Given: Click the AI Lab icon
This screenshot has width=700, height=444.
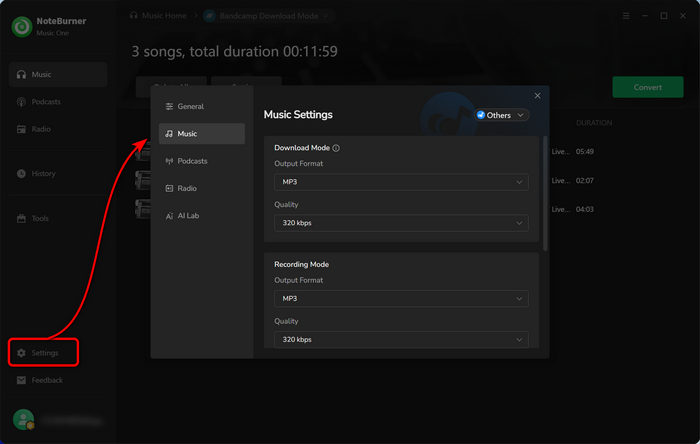Looking at the screenshot, I should (x=169, y=216).
